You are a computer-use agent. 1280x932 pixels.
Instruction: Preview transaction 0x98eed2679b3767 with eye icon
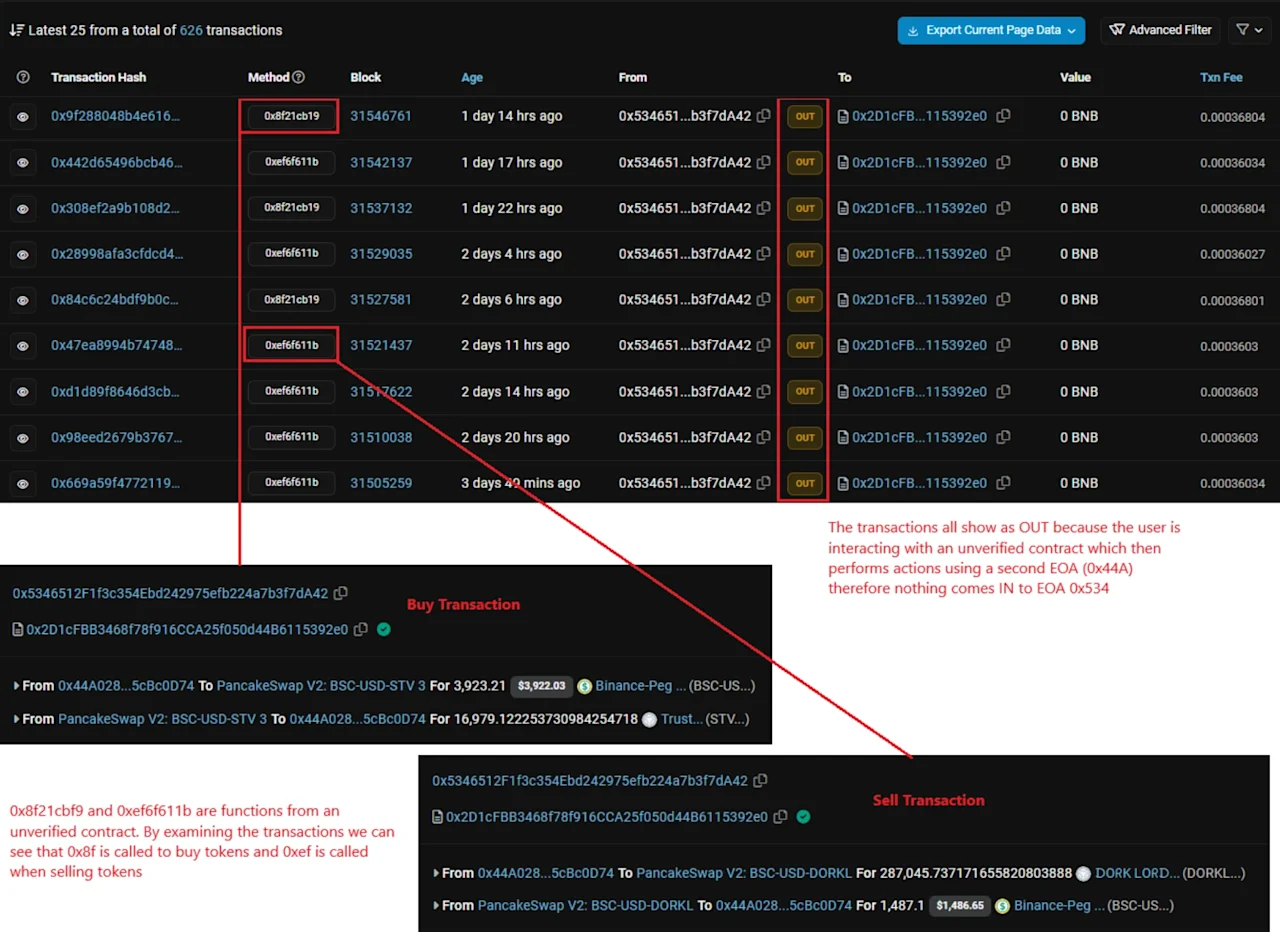click(23, 438)
